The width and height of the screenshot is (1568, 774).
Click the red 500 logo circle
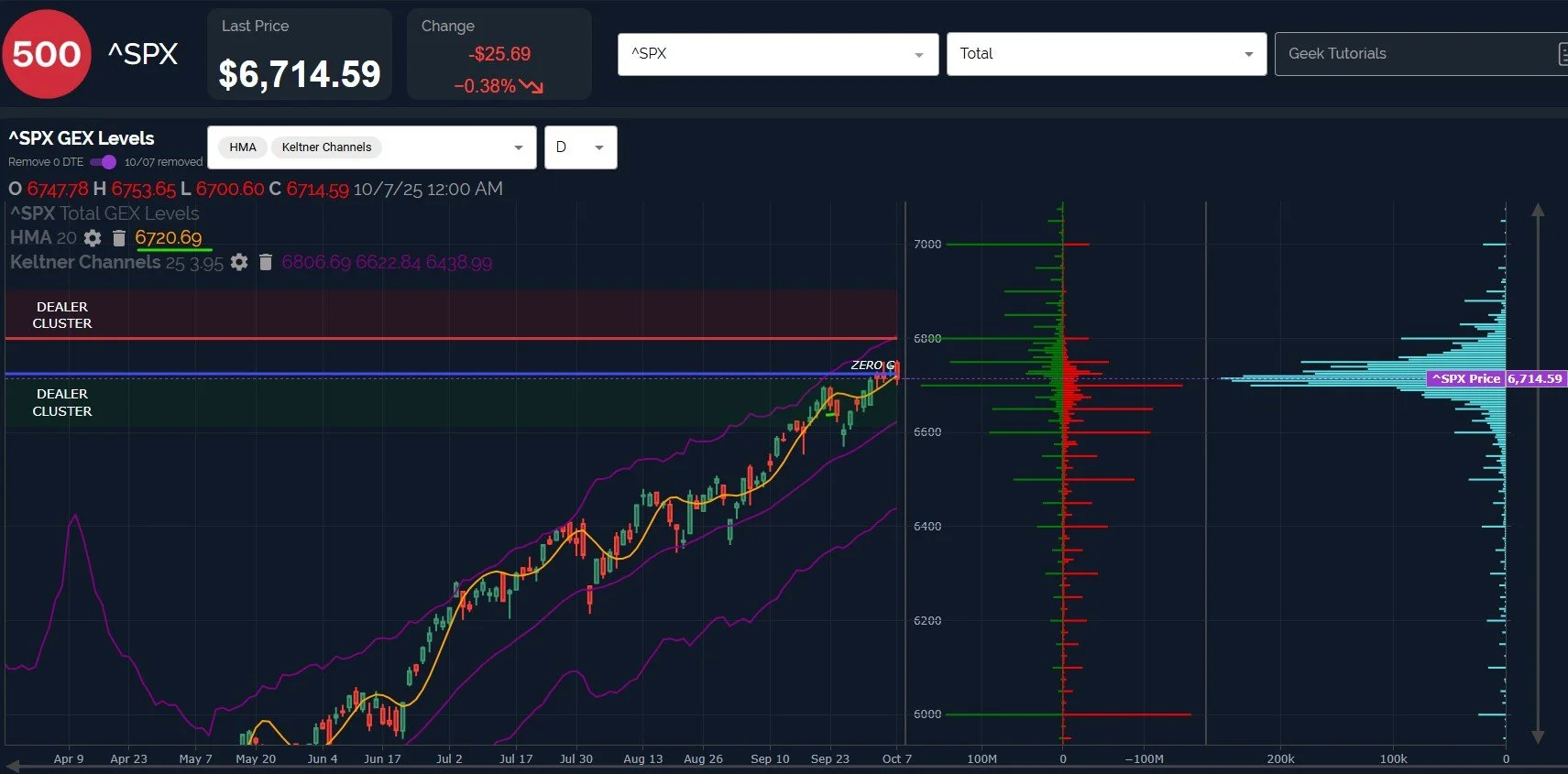pos(47,54)
